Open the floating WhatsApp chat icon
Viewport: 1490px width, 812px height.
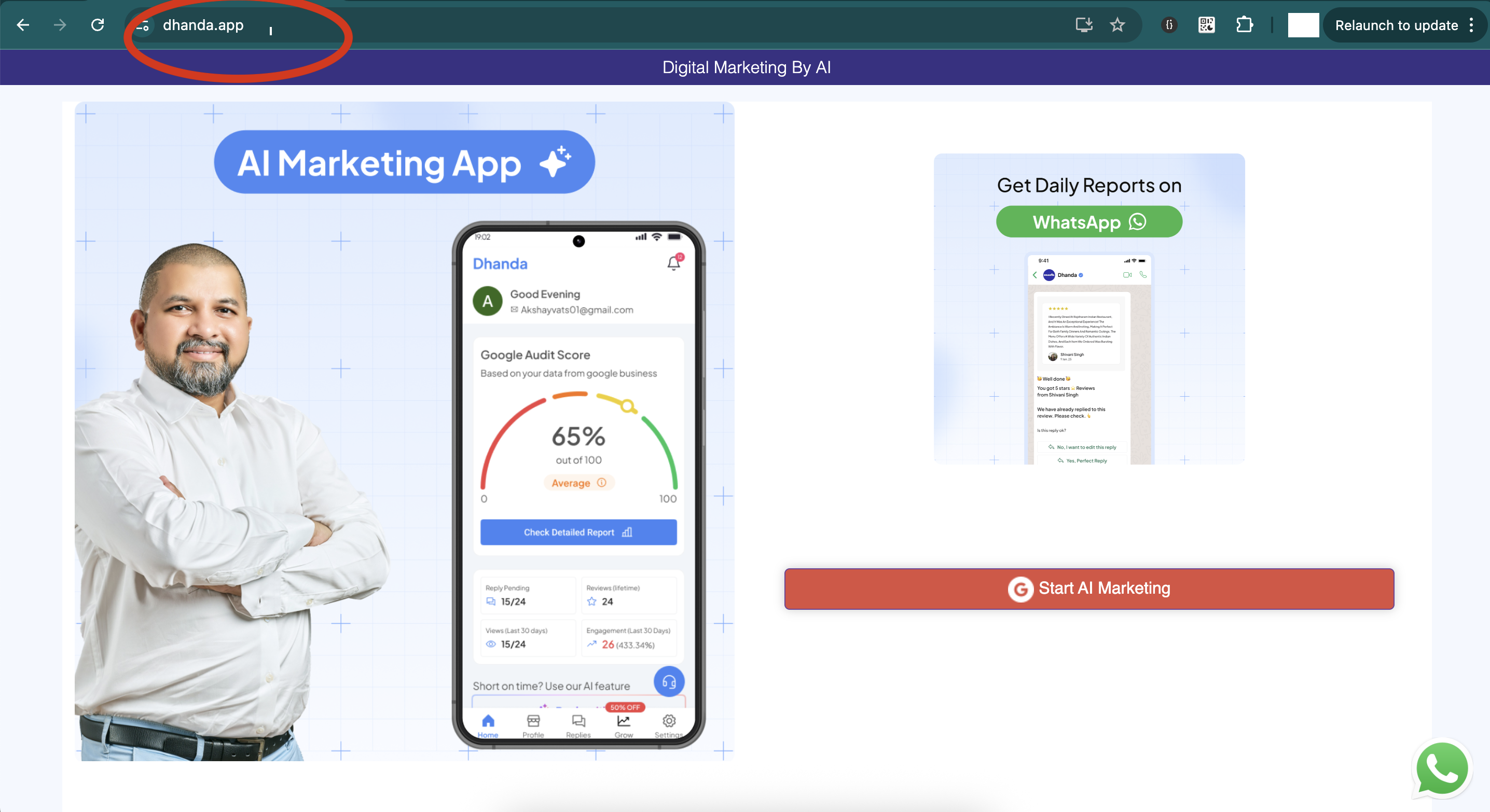[x=1441, y=768]
